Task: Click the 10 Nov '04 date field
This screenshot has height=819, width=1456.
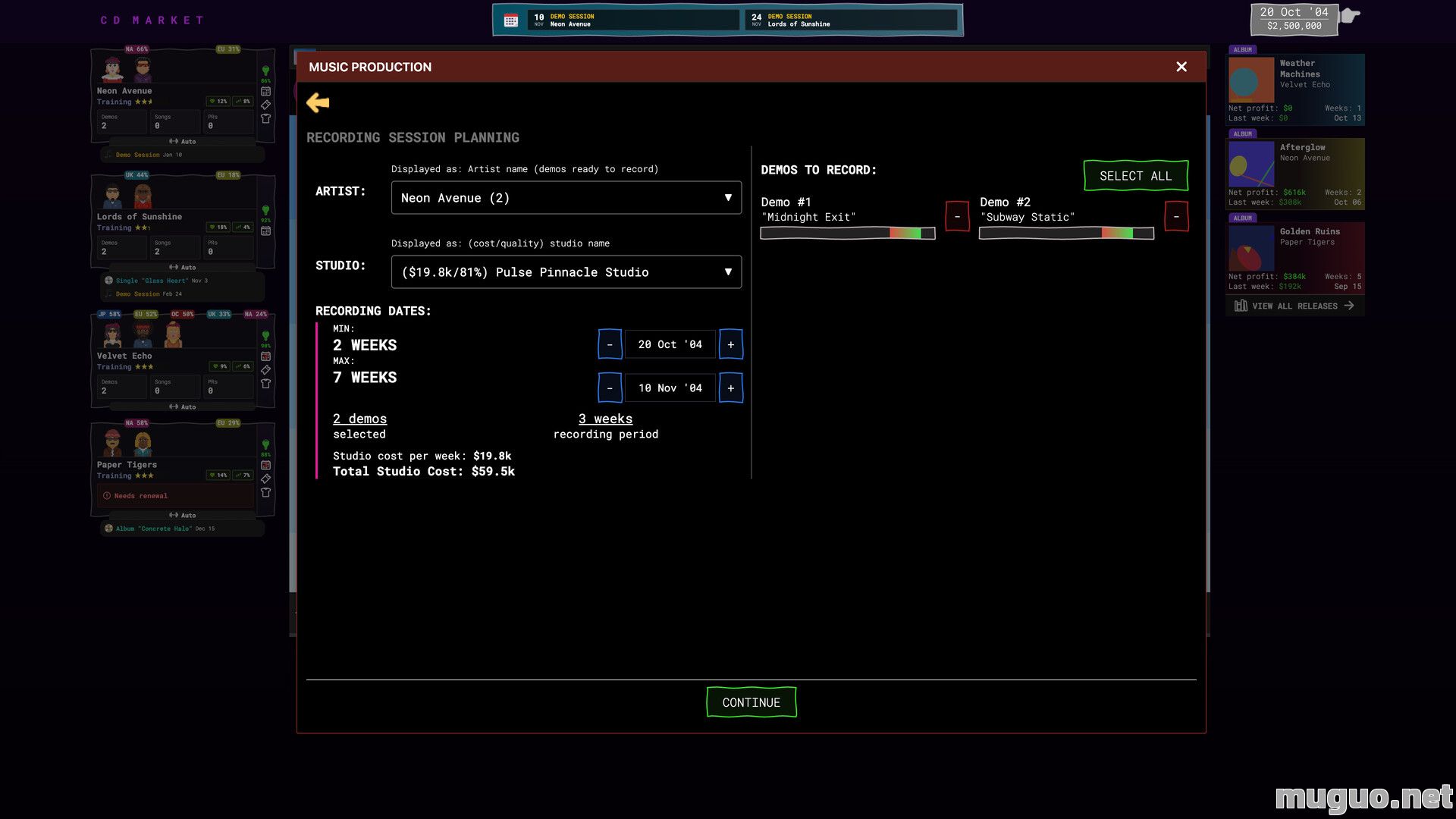Action: [670, 388]
